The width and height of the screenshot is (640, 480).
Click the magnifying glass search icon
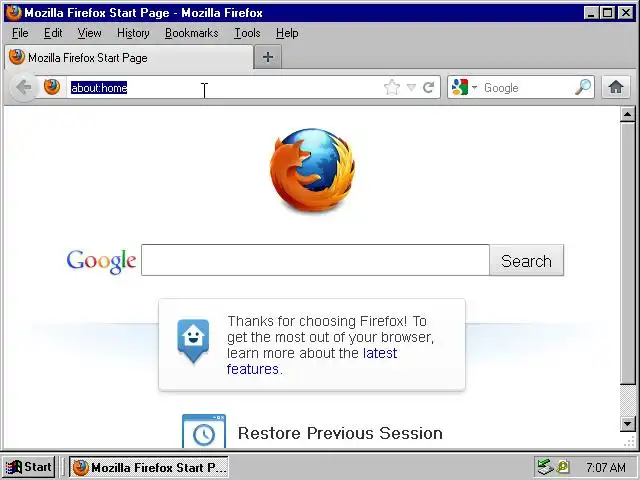point(583,87)
